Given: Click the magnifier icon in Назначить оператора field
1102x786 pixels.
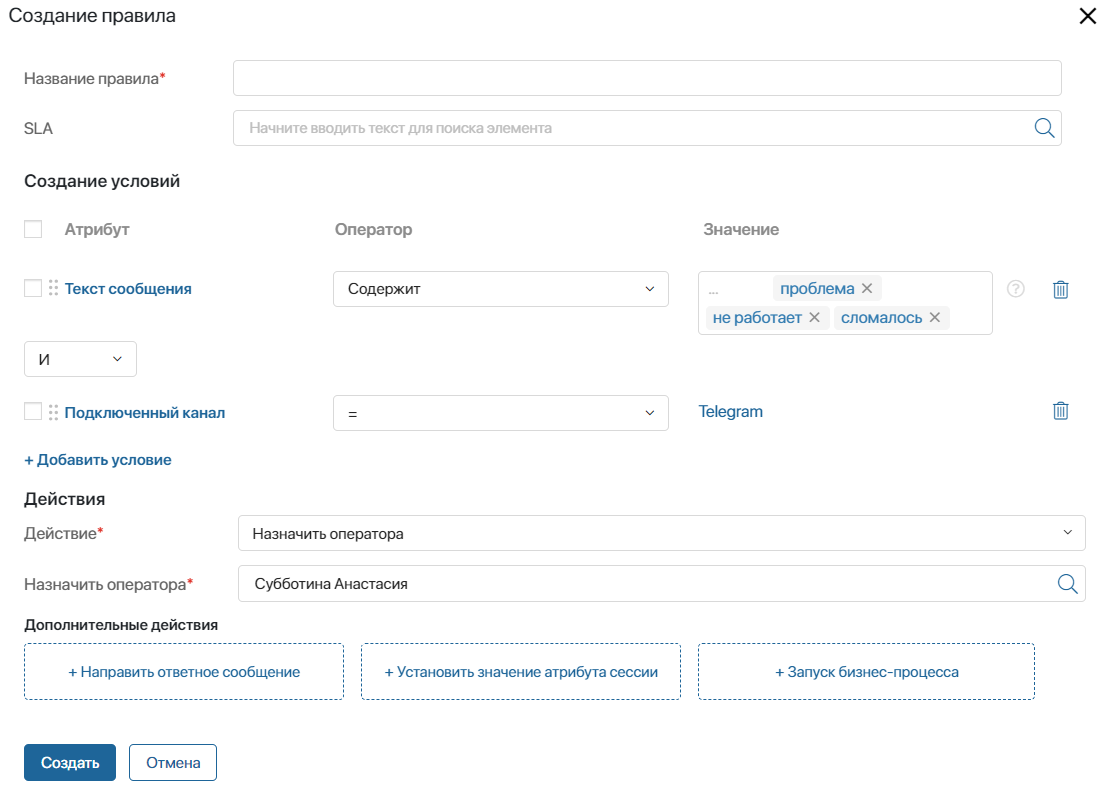Looking at the screenshot, I should 1068,584.
